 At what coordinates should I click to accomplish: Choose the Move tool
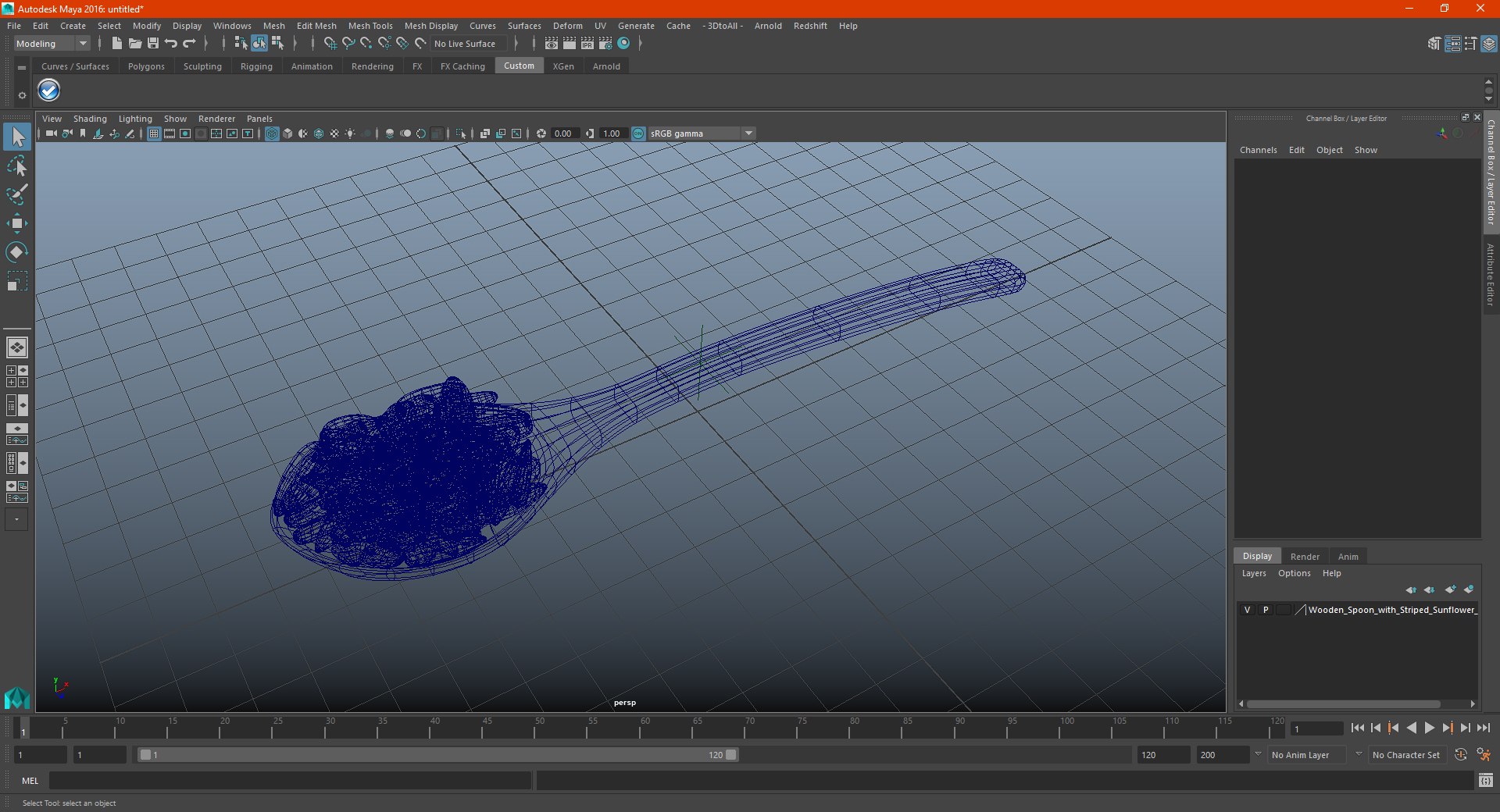point(16,223)
